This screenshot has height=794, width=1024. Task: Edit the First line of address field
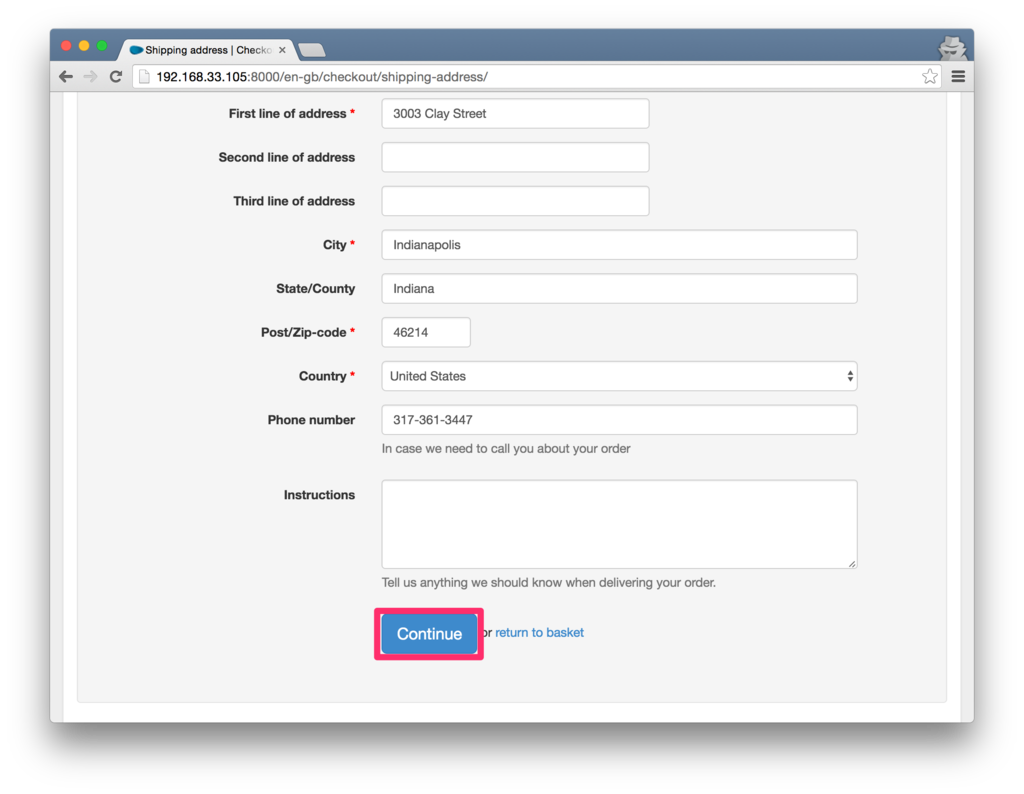(x=515, y=114)
